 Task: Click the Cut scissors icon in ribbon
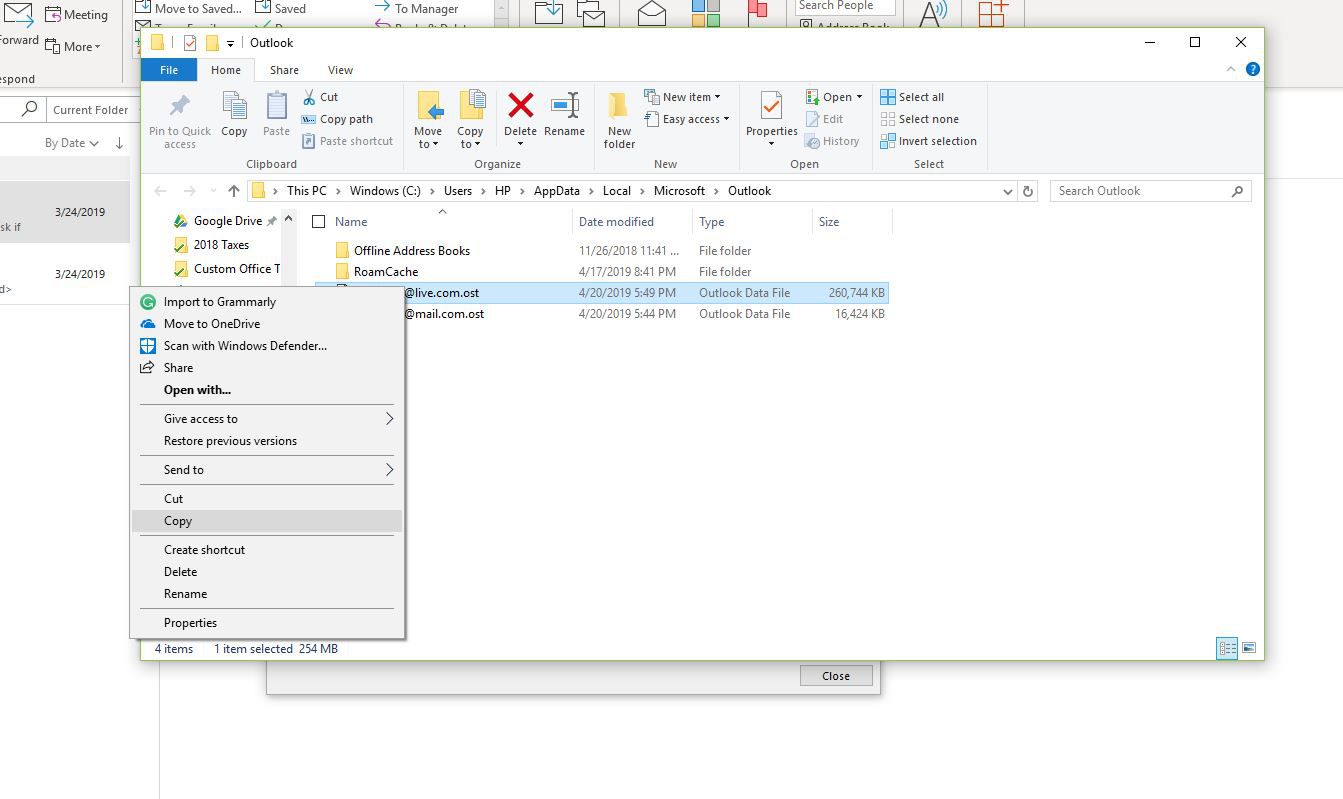click(309, 97)
